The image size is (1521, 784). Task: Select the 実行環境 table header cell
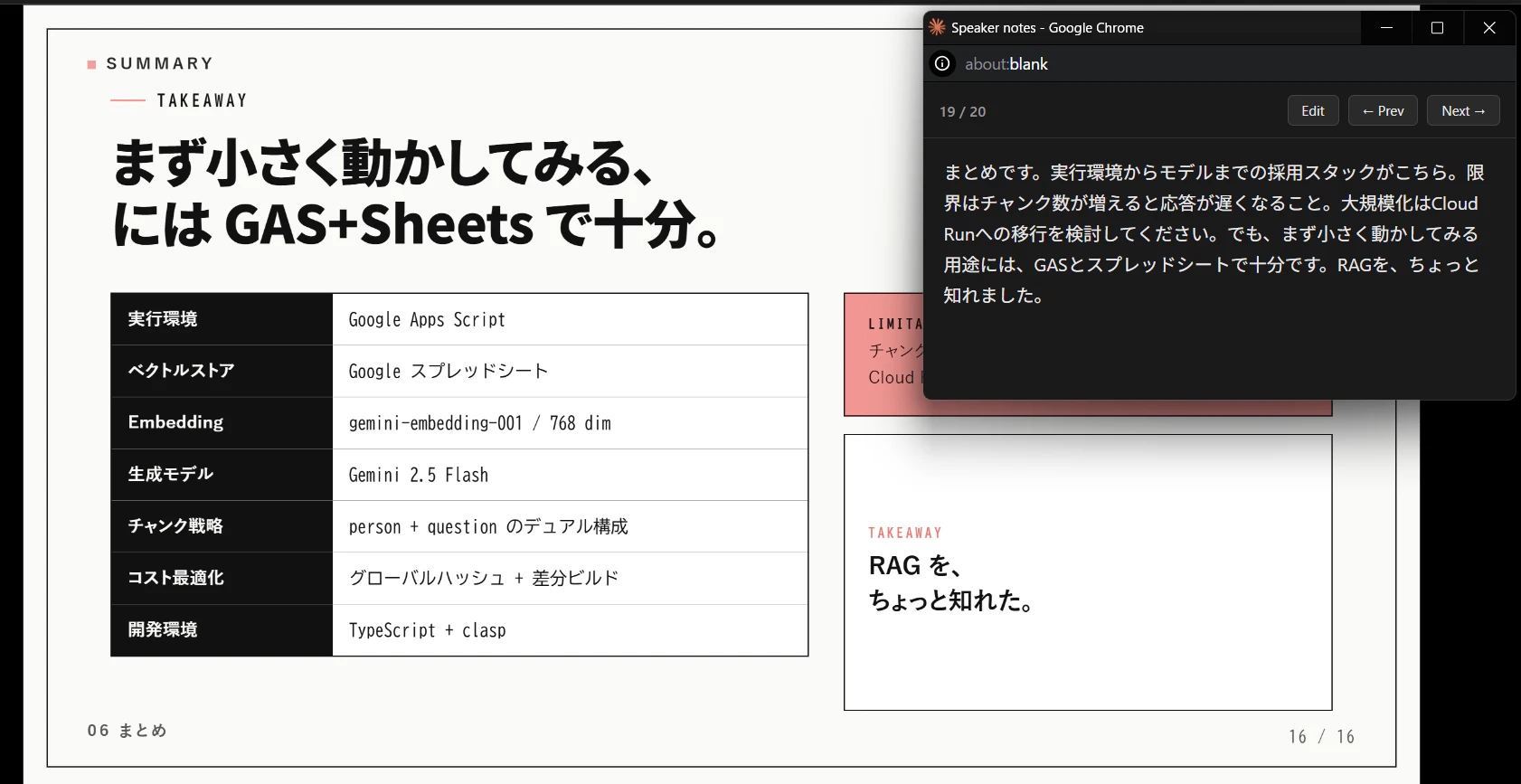pos(222,319)
